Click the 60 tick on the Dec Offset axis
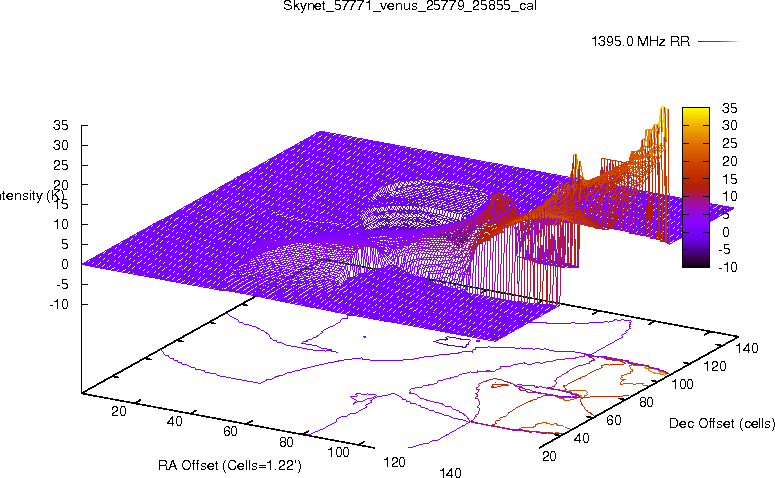 614,421
